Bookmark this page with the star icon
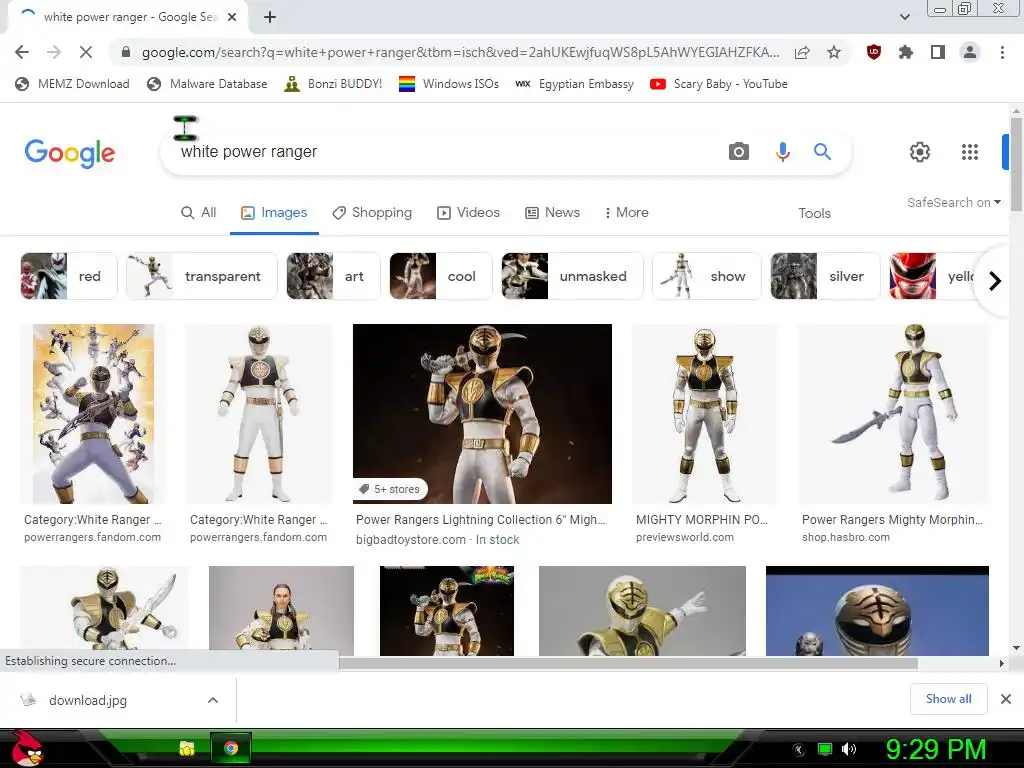Image resolution: width=1024 pixels, height=768 pixels. [x=834, y=52]
